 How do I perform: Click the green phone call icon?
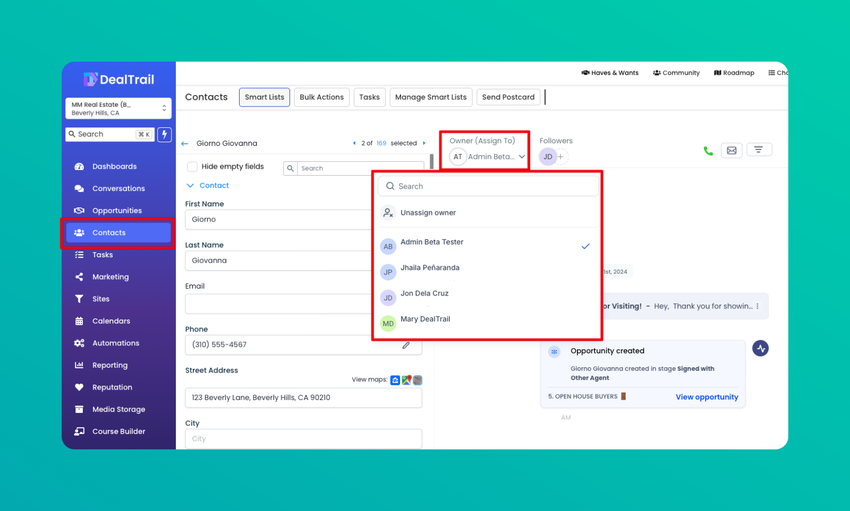pos(708,151)
